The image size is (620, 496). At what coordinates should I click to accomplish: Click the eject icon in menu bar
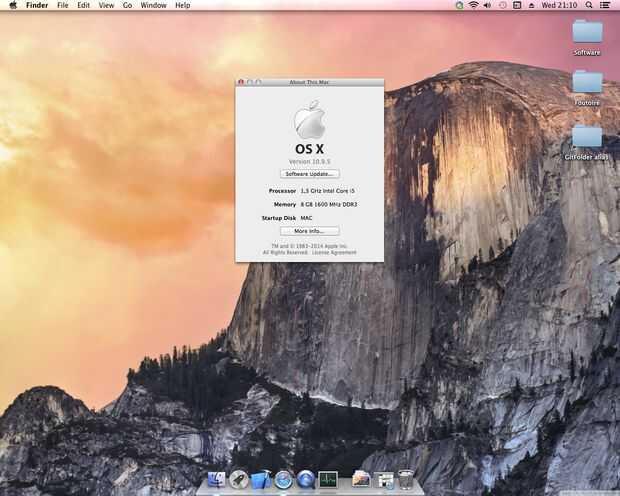[531, 5]
